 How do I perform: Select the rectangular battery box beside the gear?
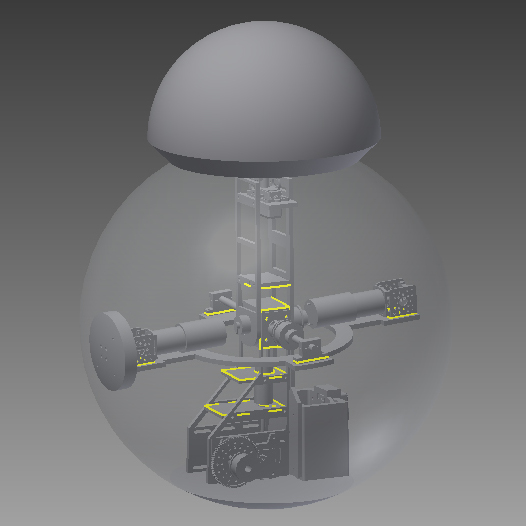click(320, 433)
